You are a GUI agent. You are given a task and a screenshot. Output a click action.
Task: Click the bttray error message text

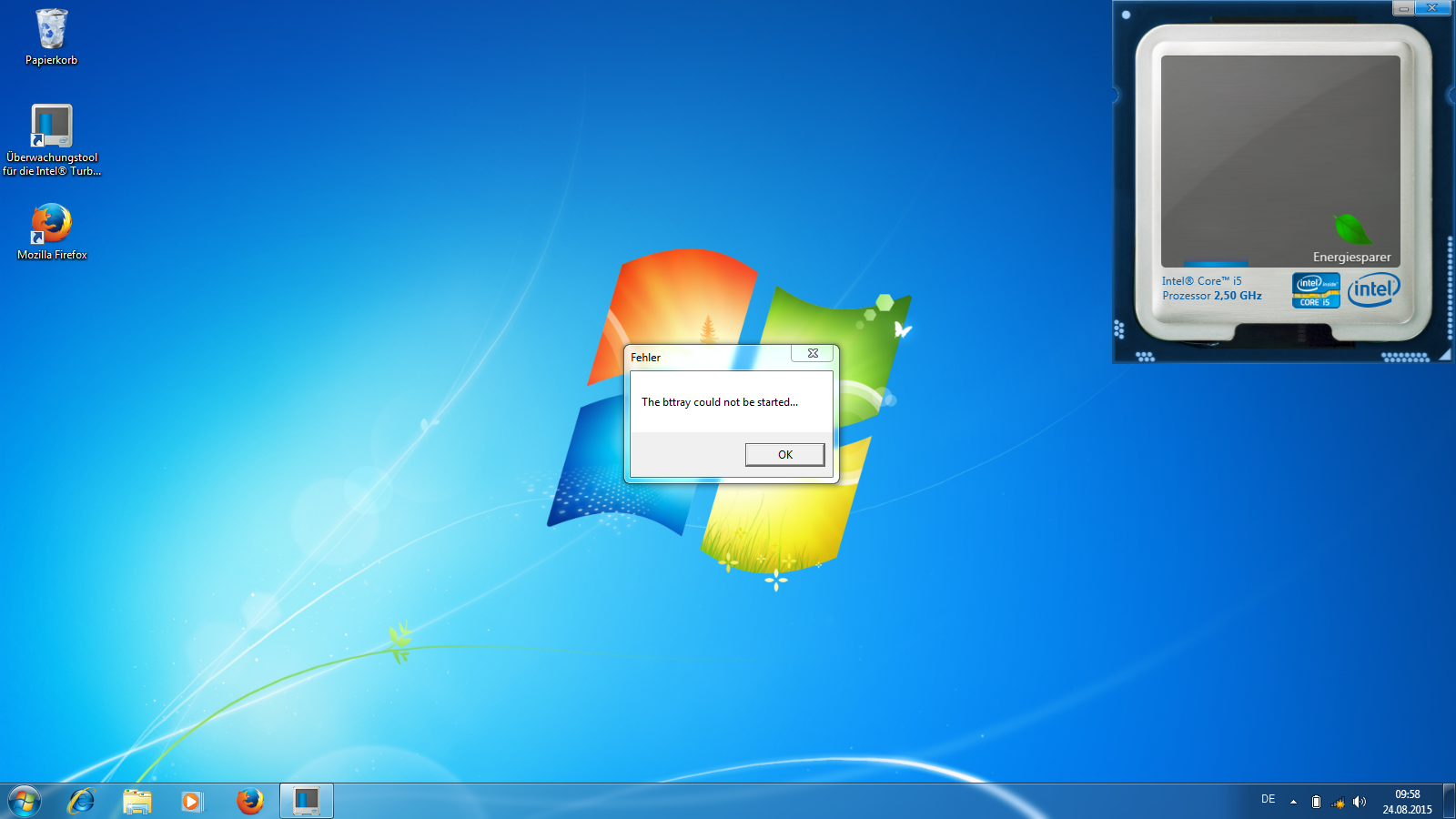719,402
